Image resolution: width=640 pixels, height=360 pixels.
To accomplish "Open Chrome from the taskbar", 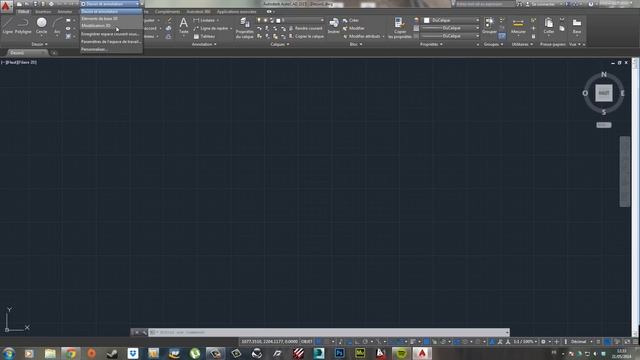I will (71, 353).
